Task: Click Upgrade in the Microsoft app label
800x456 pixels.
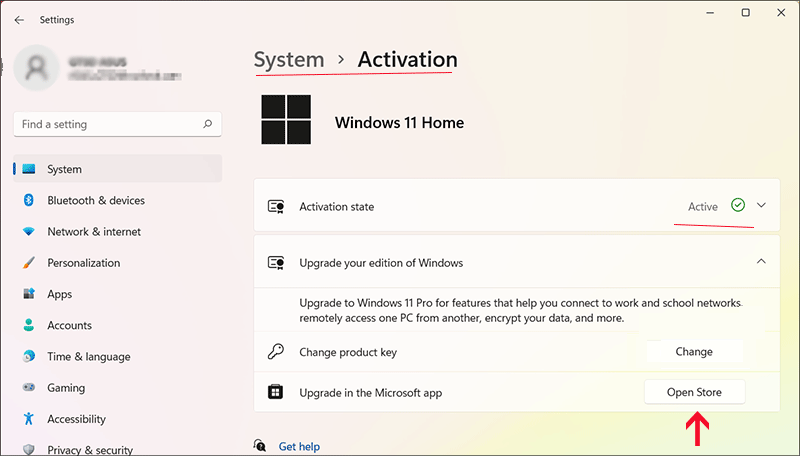Action: tap(370, 393)
